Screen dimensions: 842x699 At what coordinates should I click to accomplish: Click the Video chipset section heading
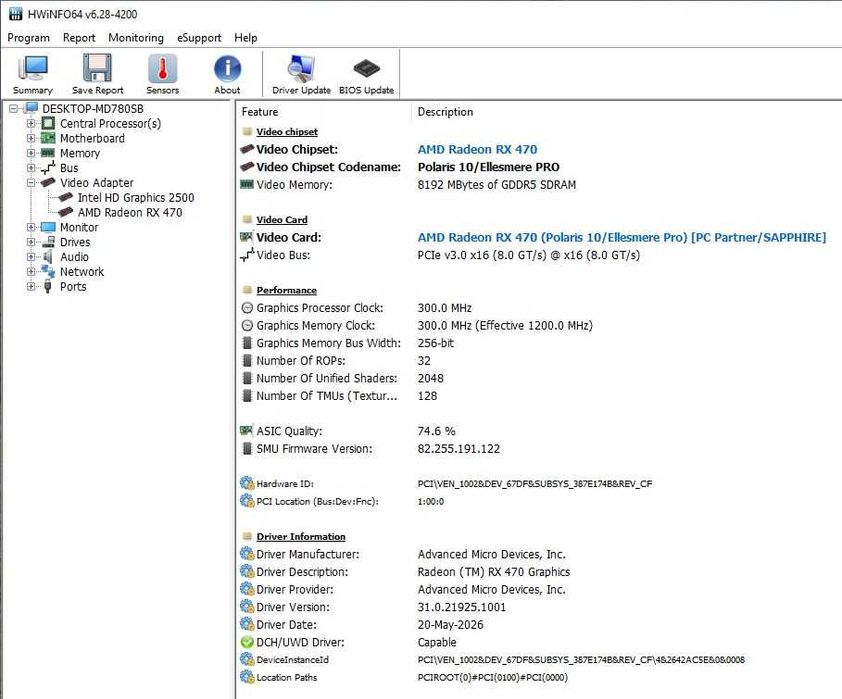coord(287,132)
